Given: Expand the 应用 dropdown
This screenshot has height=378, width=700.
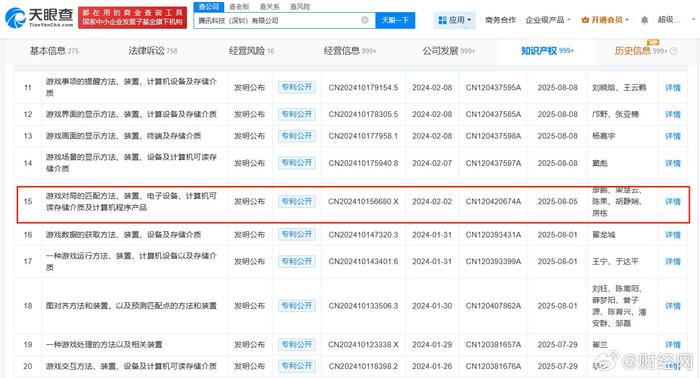Looking at the screenshot, I should click(469, 21).
